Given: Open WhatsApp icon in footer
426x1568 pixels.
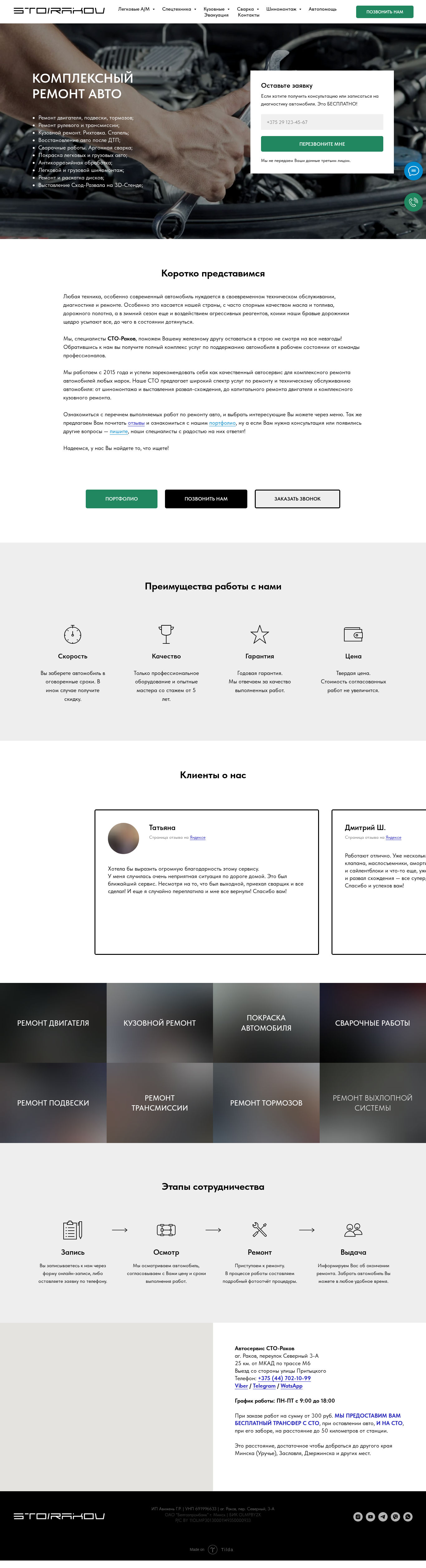Looking at the screenshot, I should point(408,1516).
